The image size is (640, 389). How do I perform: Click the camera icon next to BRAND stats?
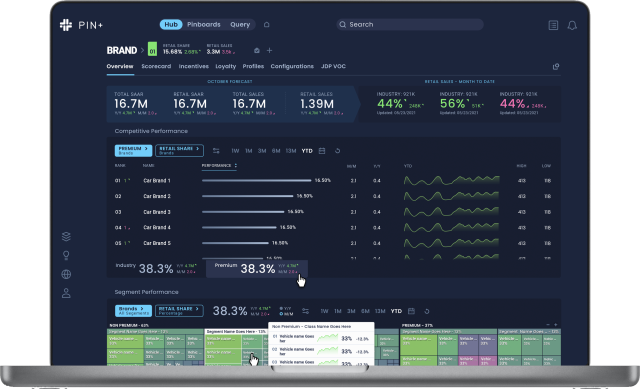point(257,51)
